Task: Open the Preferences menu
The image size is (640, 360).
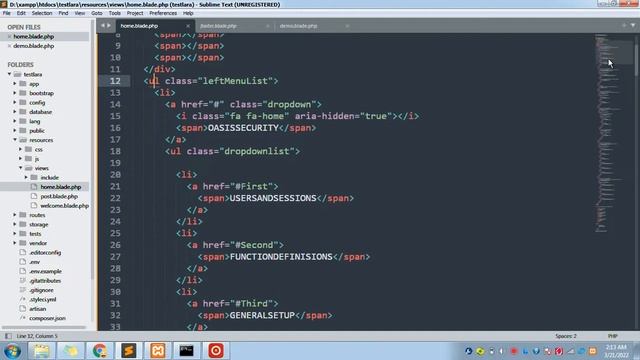Action: (x=163, y=13)
